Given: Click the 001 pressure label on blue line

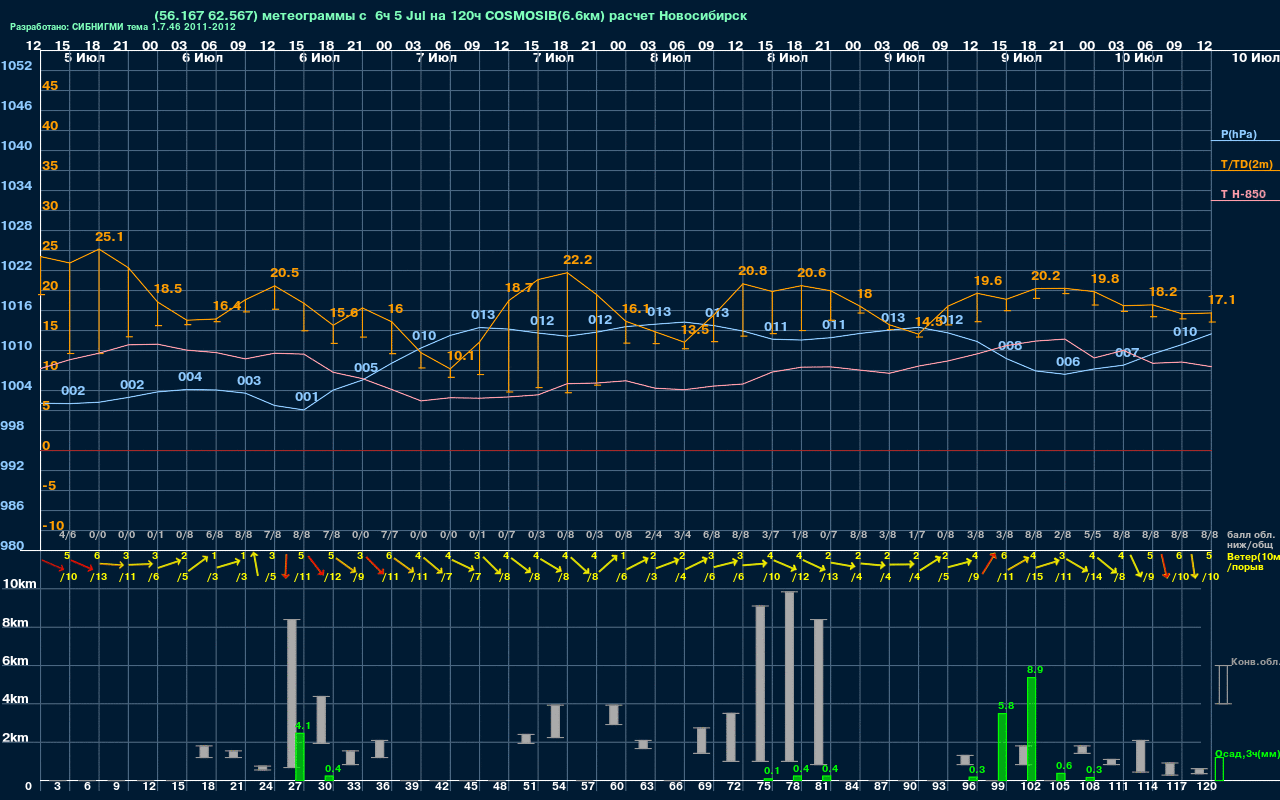Looking at the screenshot, I should pyautogui.click(x=307, y=396).
